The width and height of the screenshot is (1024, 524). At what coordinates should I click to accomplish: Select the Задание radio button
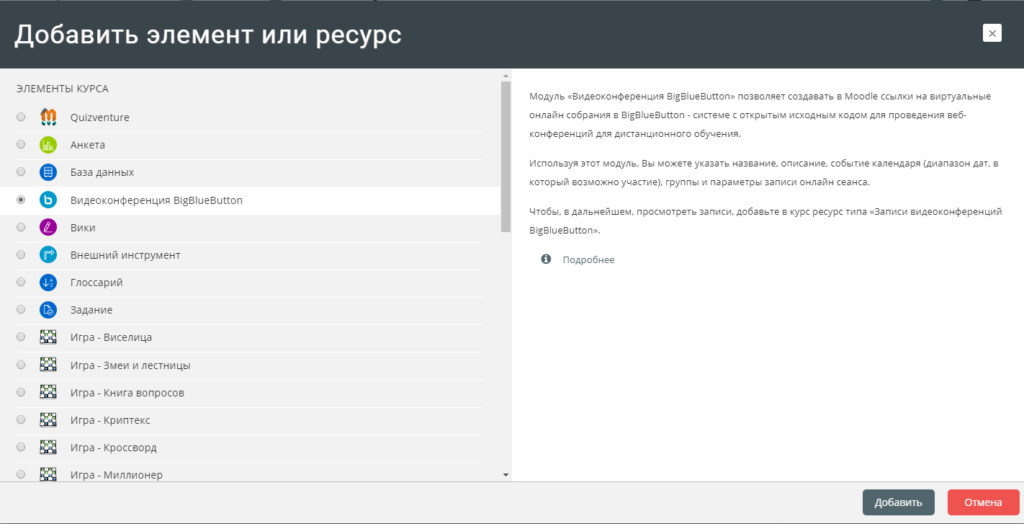(x=21, y=310)
